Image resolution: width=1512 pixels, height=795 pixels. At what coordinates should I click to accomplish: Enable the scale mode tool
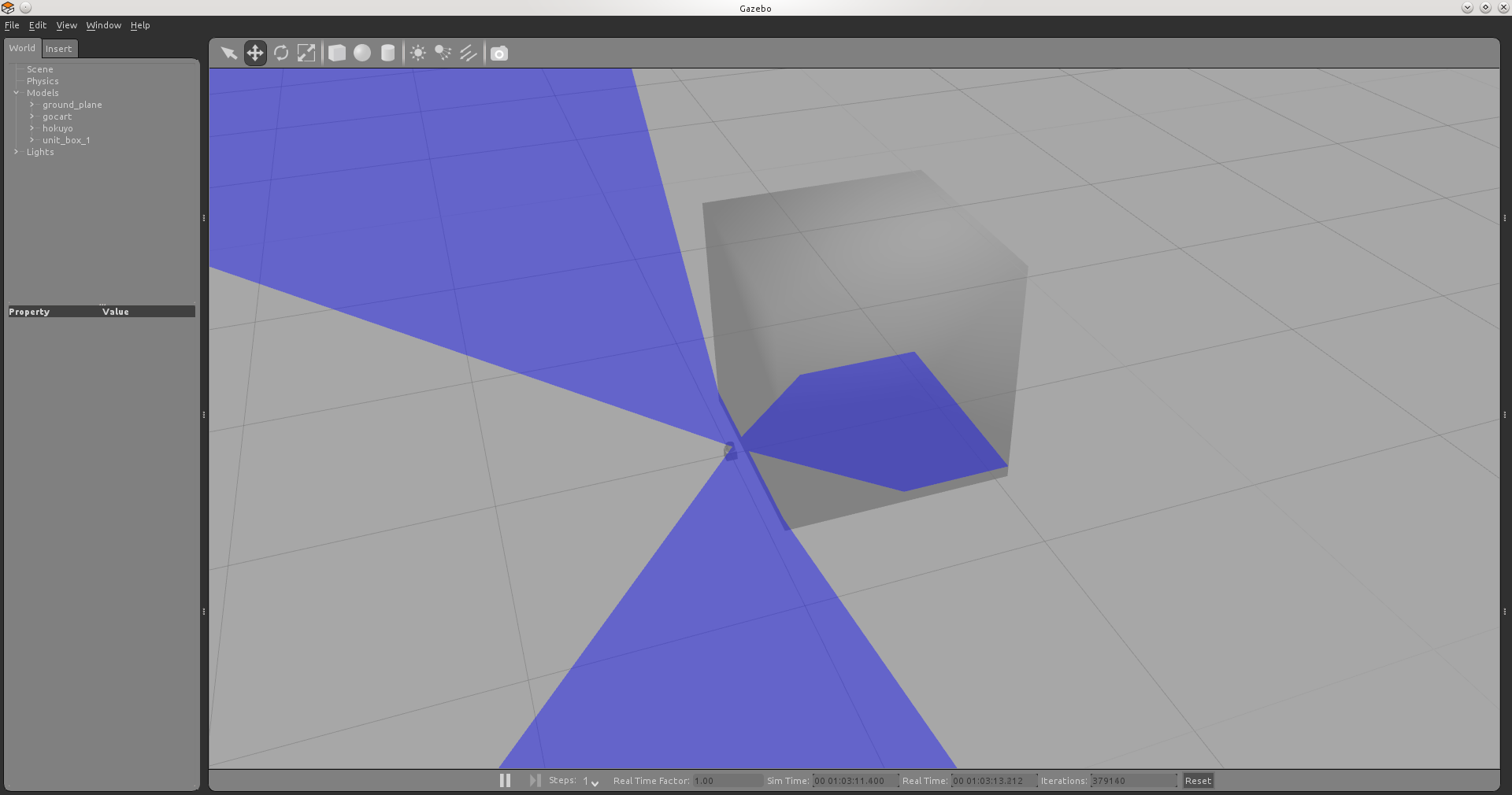pyautogui.click(x=306, y=53)
